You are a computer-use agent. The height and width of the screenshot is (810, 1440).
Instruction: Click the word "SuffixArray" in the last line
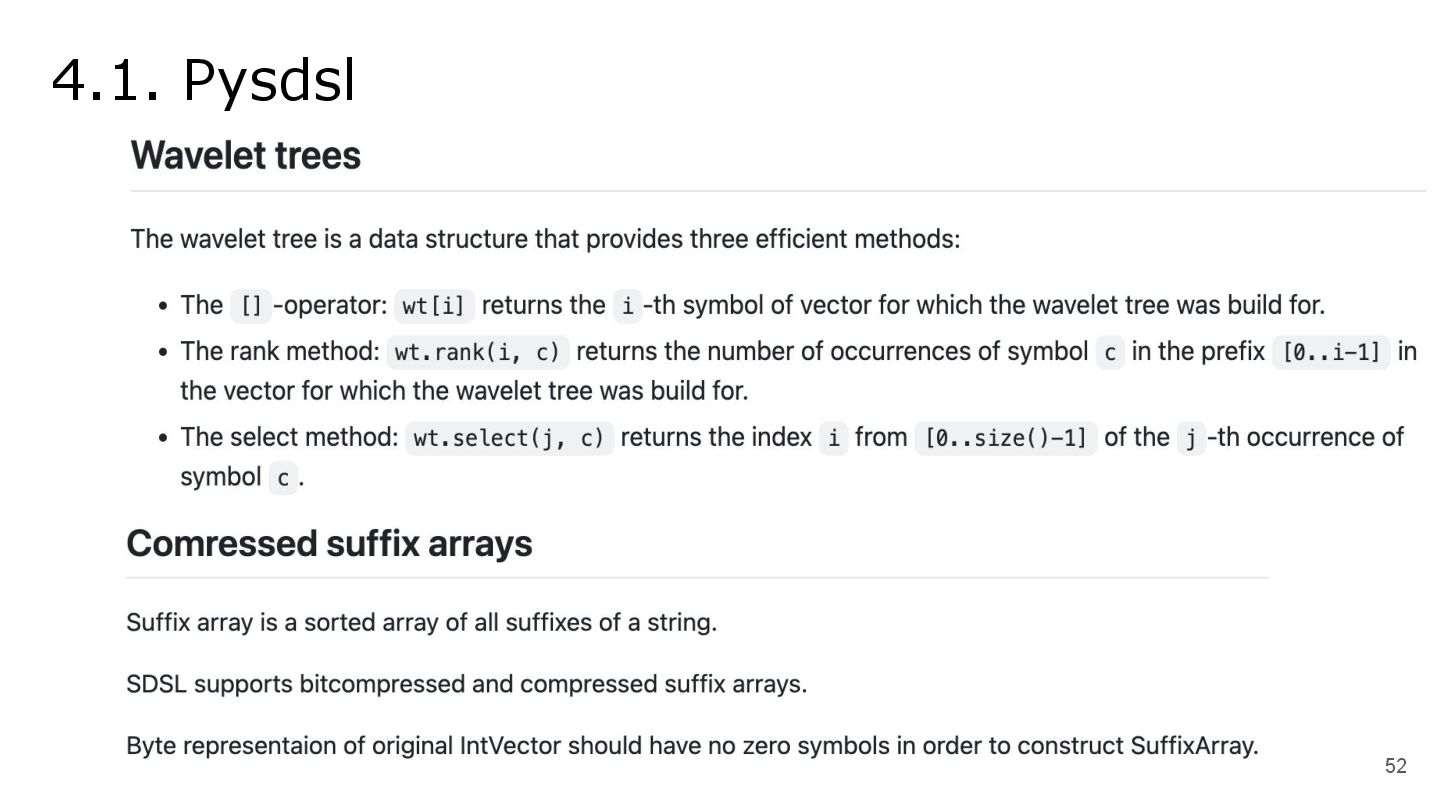tap(1193, 746)
